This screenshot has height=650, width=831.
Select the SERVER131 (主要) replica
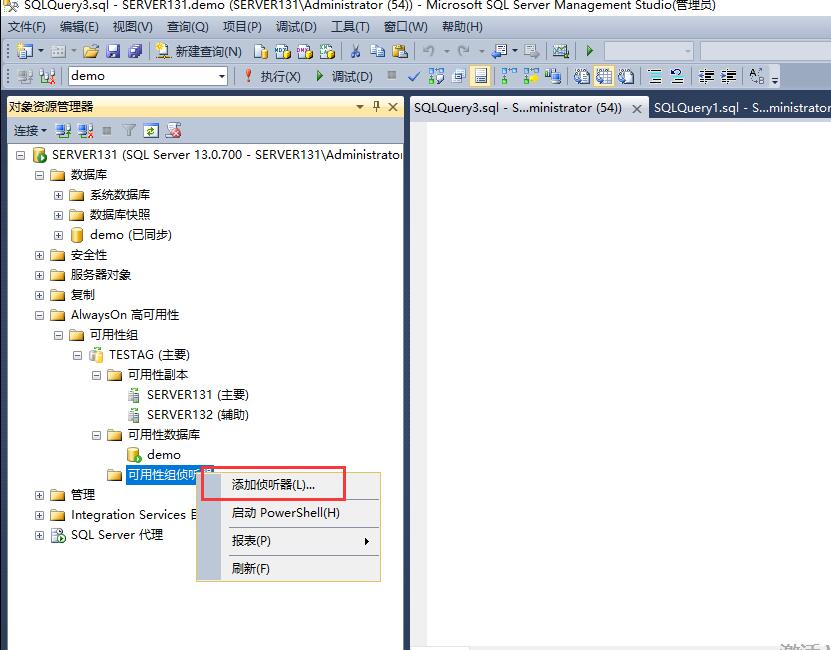coord(198,395)
